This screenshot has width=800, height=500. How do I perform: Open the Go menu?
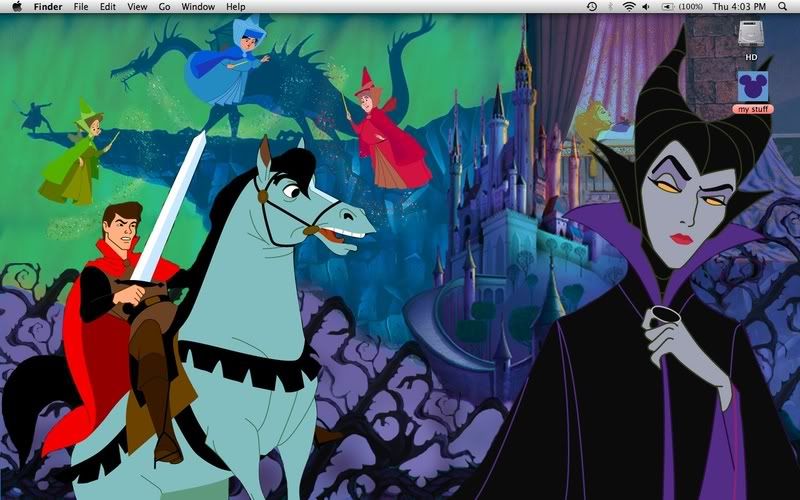coord(164,6)
